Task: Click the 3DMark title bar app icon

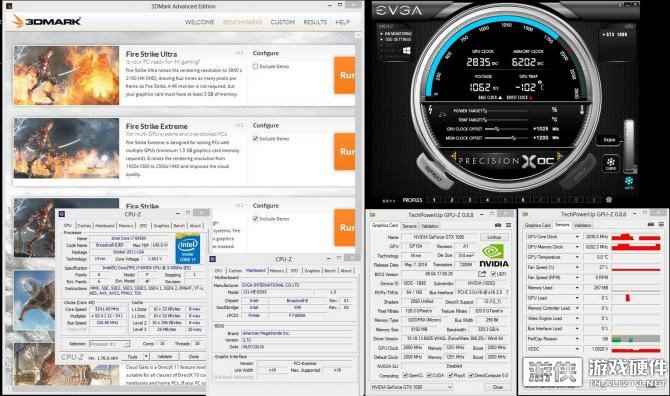Action: coord(9,6)
